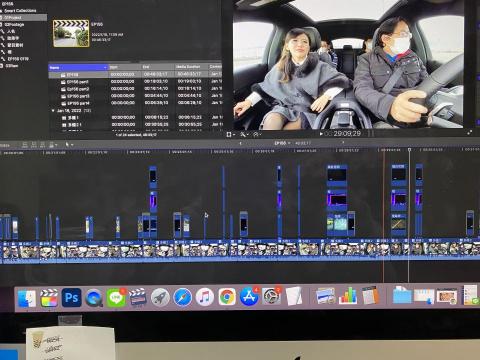This screenshot has width=480, height=360.
Task: Toggle the audio meters next to timecode
Action: [x=371, y=134]
